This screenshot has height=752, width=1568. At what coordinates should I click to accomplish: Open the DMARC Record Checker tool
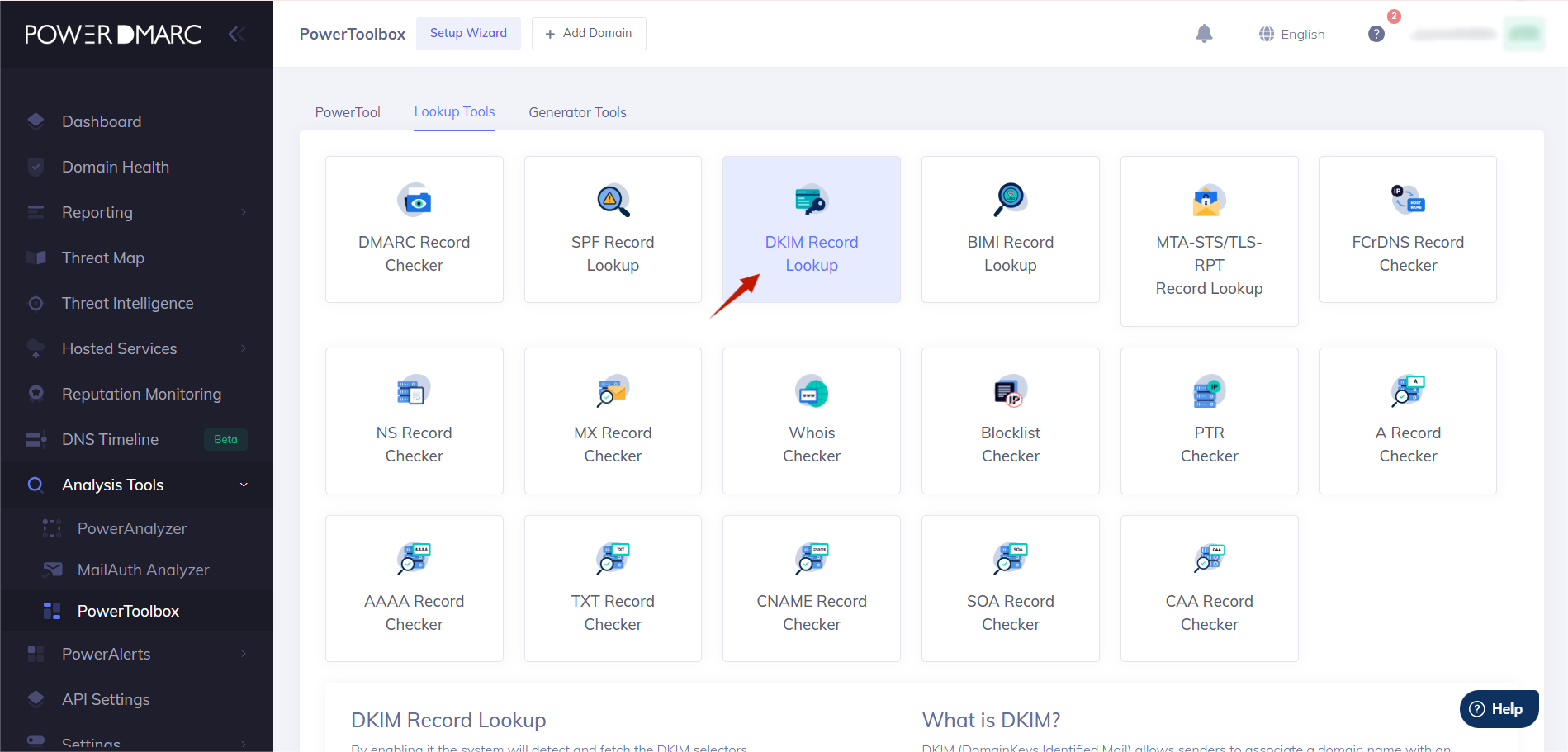[414, 229]
